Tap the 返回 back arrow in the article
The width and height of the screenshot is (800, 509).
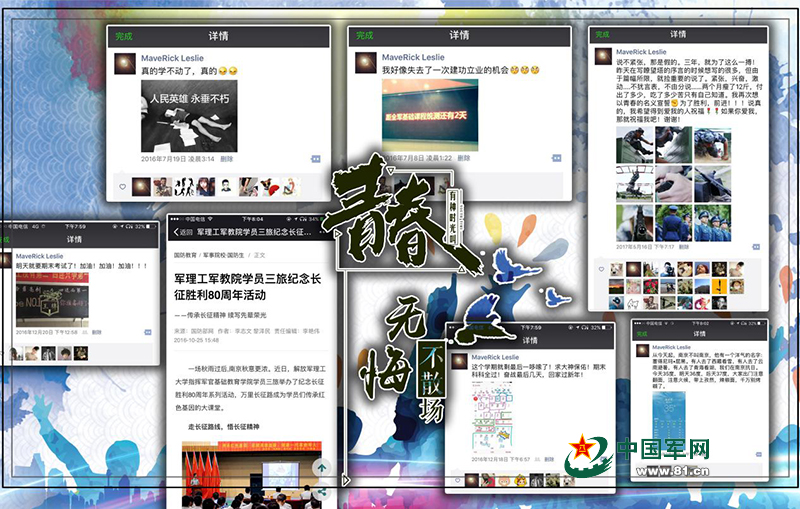[183, 232]
